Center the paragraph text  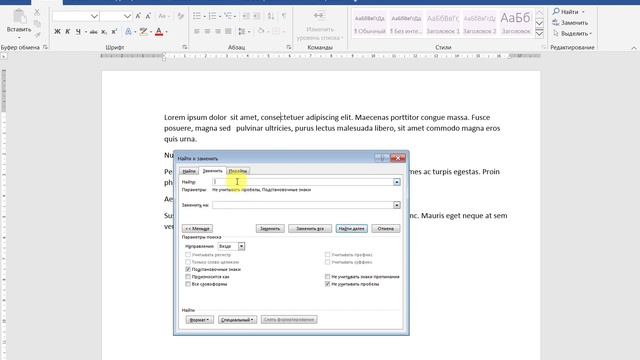coord(207,31)
